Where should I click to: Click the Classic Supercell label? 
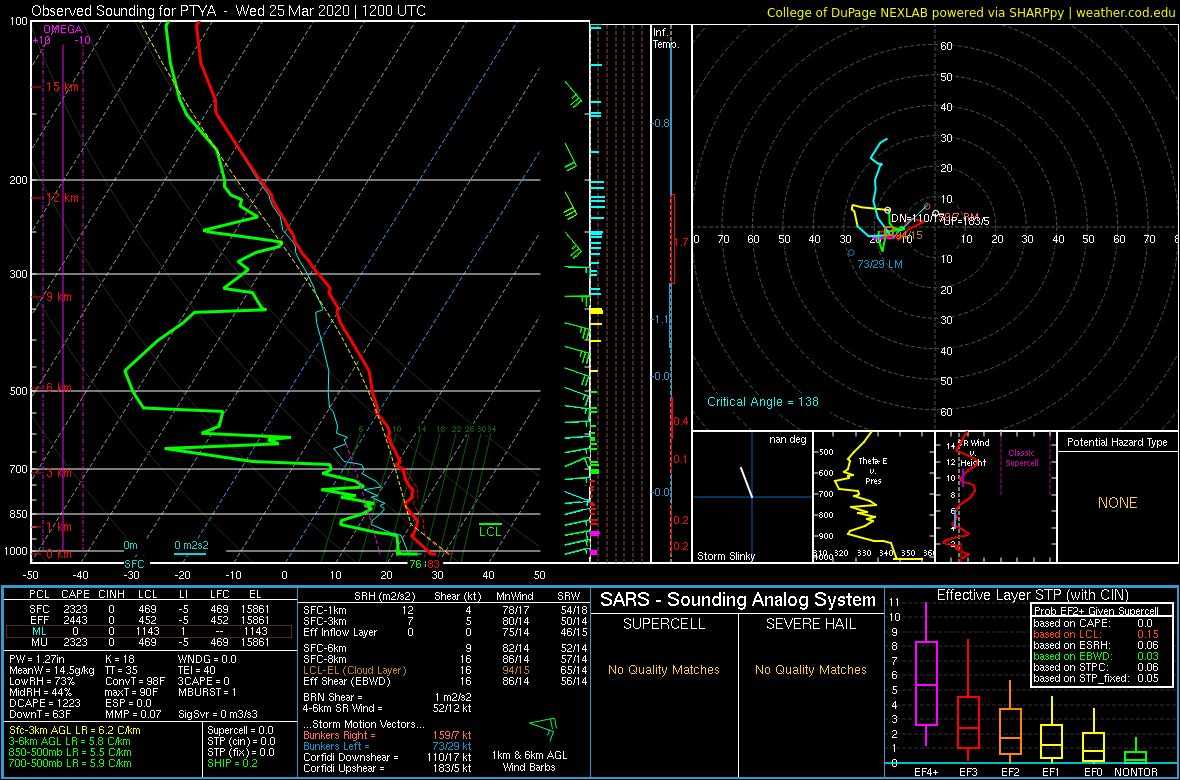1020,458
